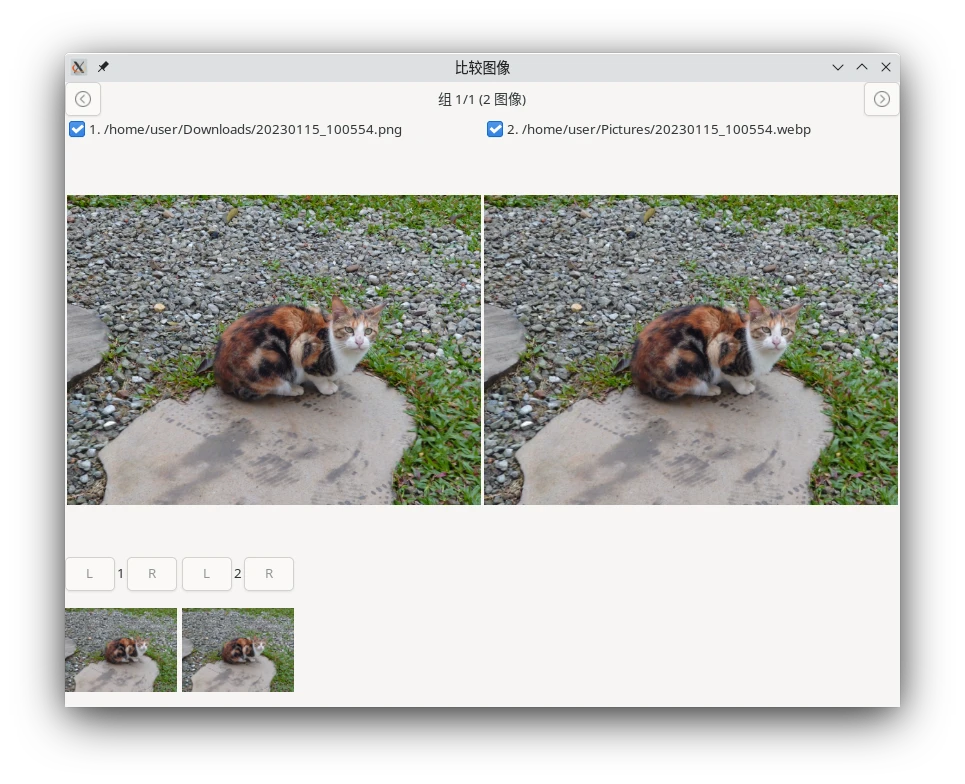This screenshot has width=965, height=784.
Task: Click the path text /home/user/Downloads/20230115_100554.png
Action: click(x=252, y=129)
